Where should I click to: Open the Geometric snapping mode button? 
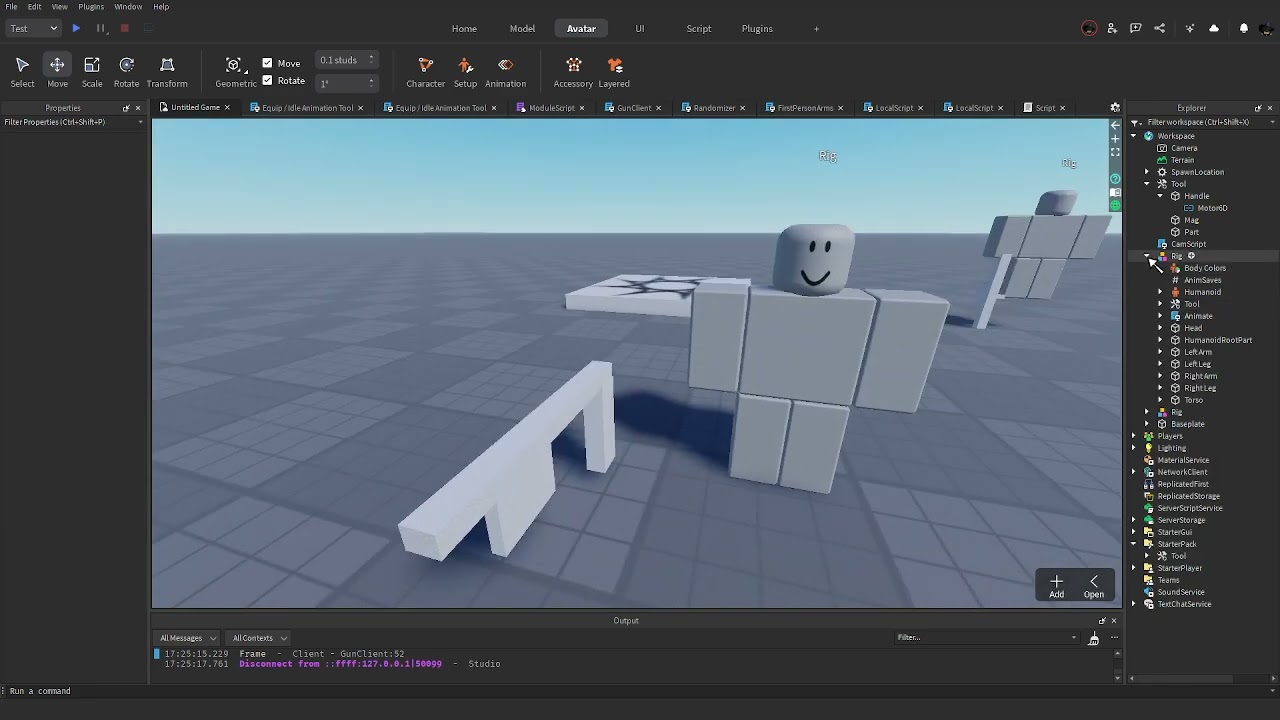[x=235, y=72]
